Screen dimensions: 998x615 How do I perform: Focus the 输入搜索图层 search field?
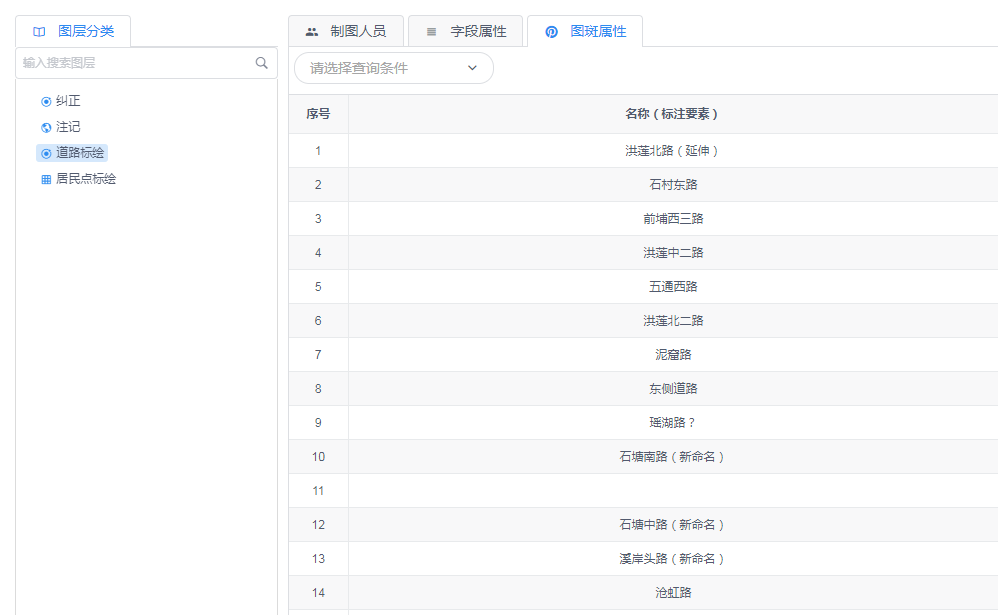click(x=146, y=62)
